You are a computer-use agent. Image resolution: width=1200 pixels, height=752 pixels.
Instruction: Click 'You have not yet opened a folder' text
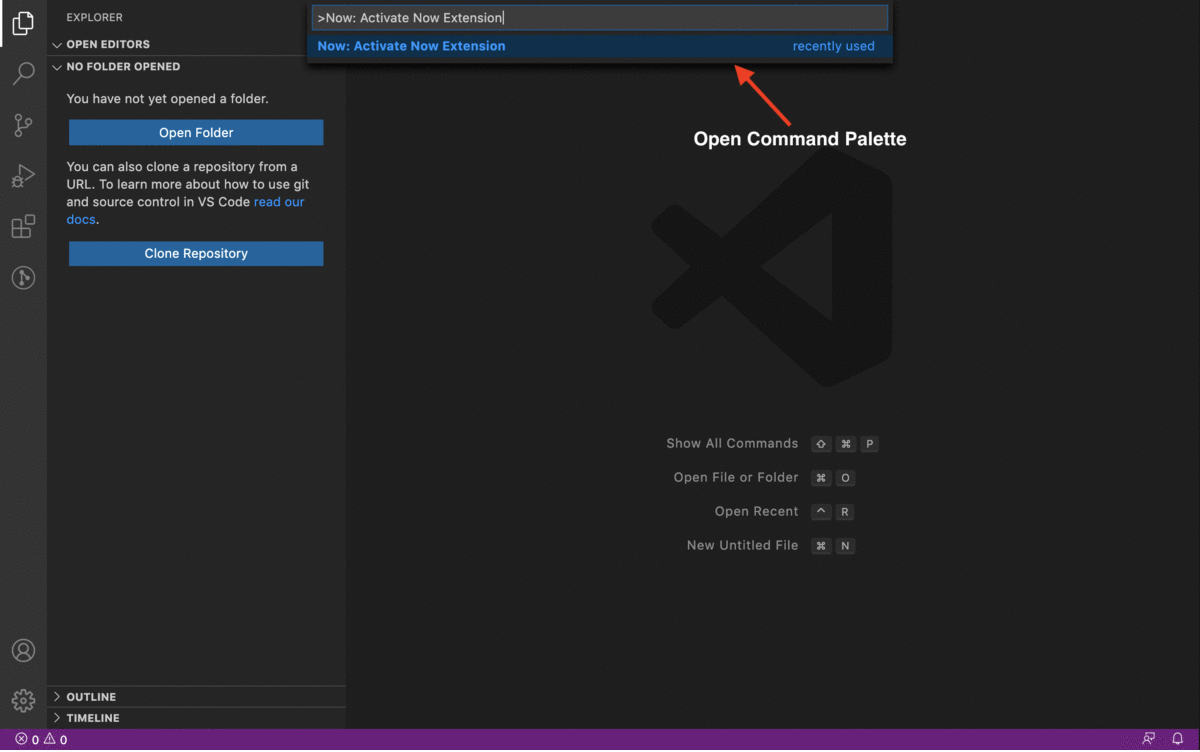(x=167, y=99)
